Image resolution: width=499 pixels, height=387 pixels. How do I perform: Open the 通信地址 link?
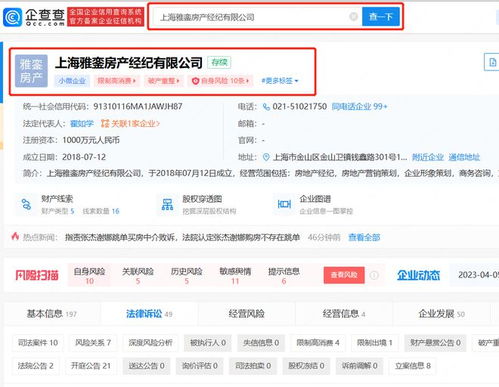pyautogui.click(x=464, y=157)
